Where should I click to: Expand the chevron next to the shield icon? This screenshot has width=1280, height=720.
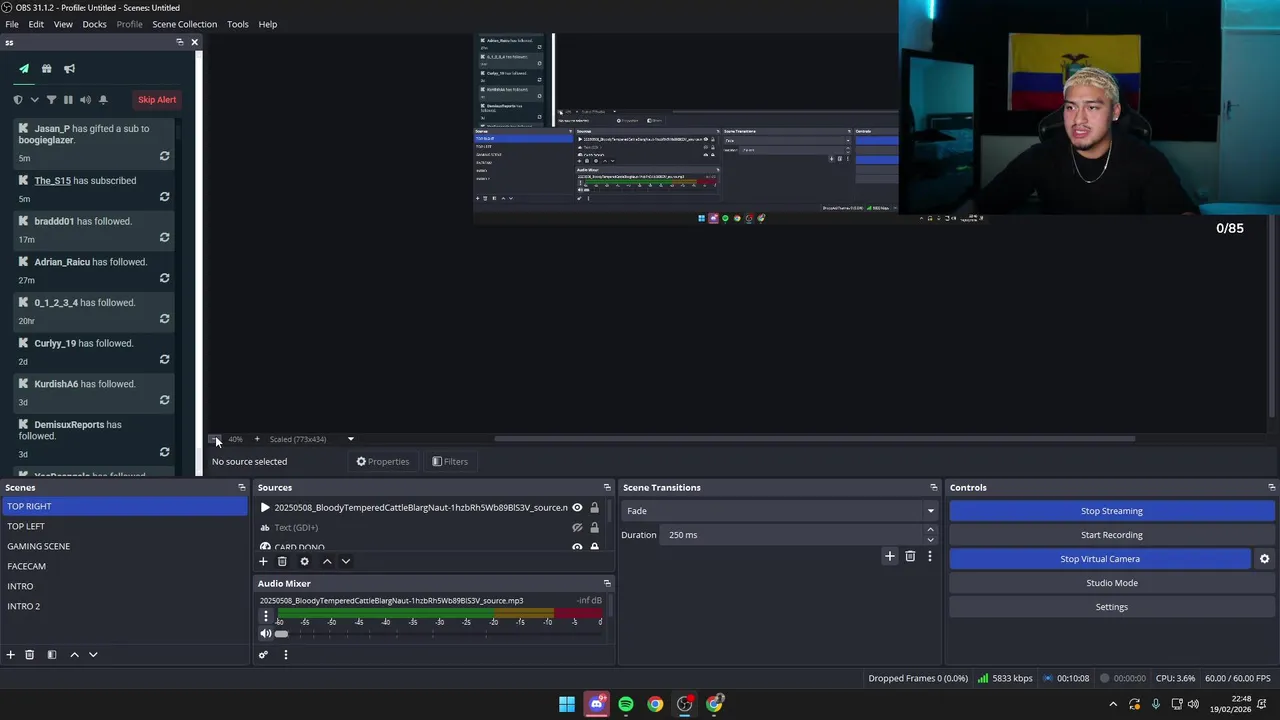pyautogui.click(x=34, y=100)
